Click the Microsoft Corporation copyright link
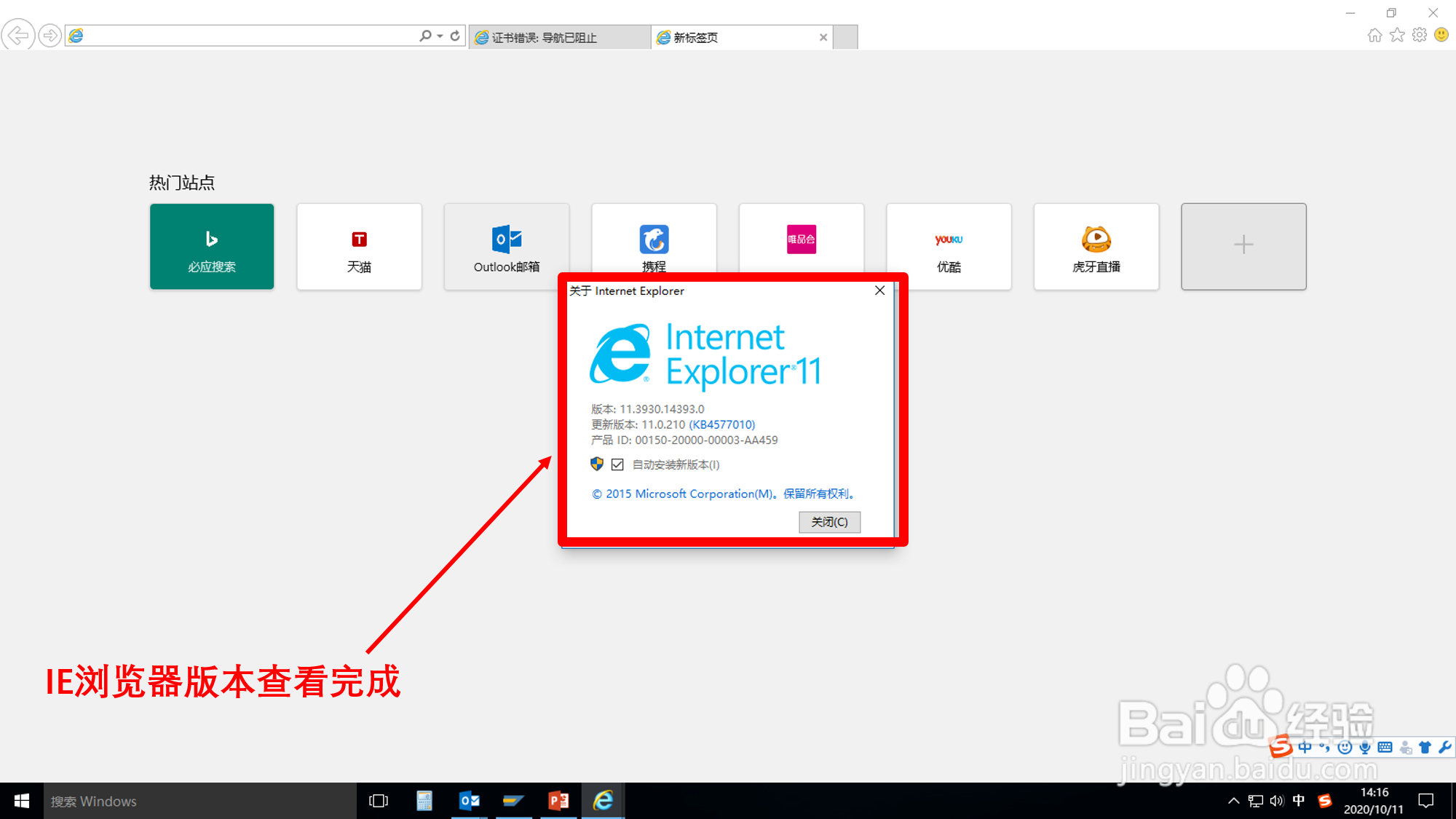Screen dimensions: 1456x819 (x=722, y=494)
